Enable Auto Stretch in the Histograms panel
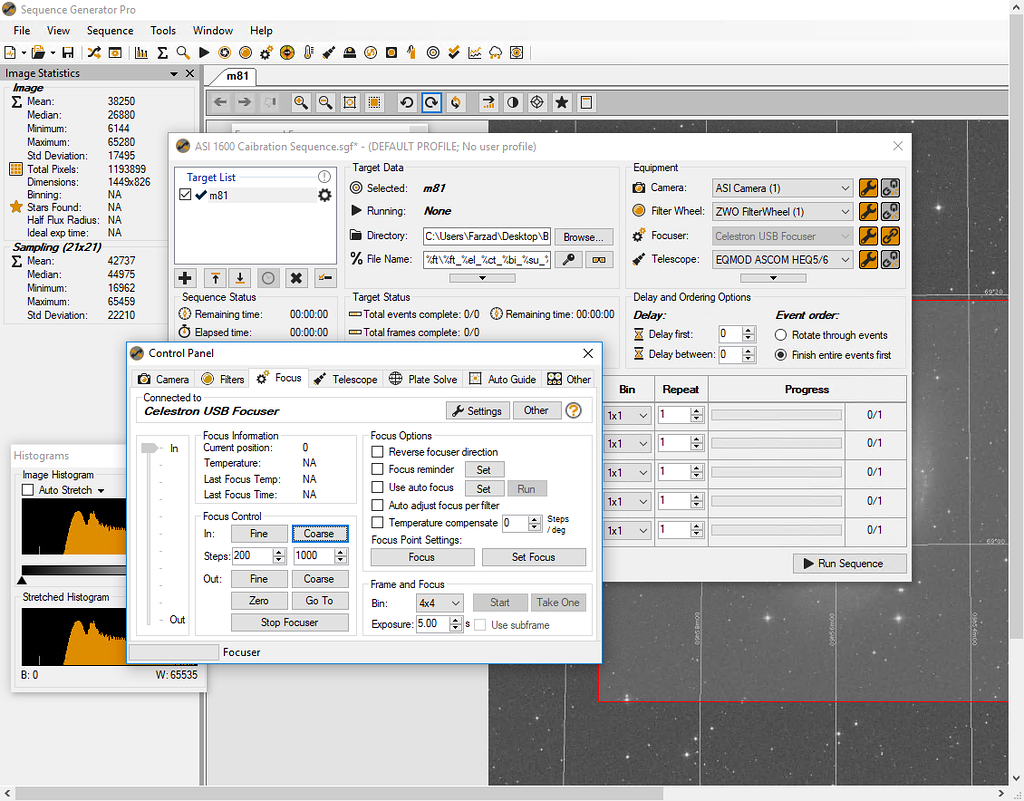This screenshot has height=801, width=1024. pos(27,489)
